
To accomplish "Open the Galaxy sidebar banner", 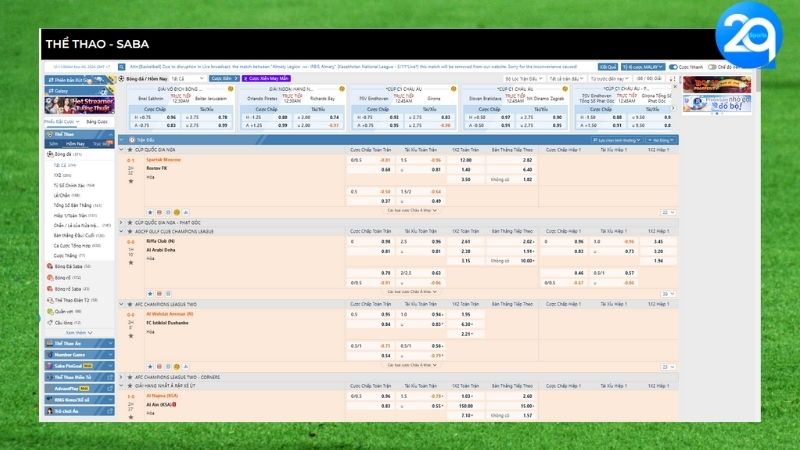I will [x=79, y=91].
